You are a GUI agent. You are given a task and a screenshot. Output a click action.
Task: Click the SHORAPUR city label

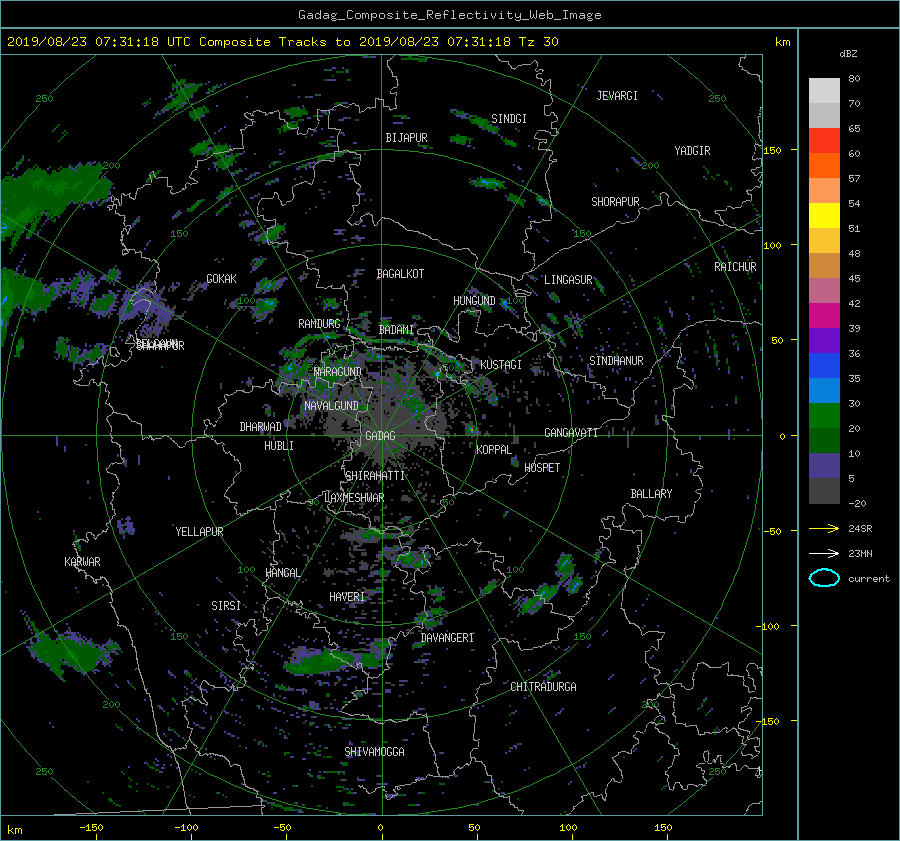pyautogui.click(x=615, y=202)
